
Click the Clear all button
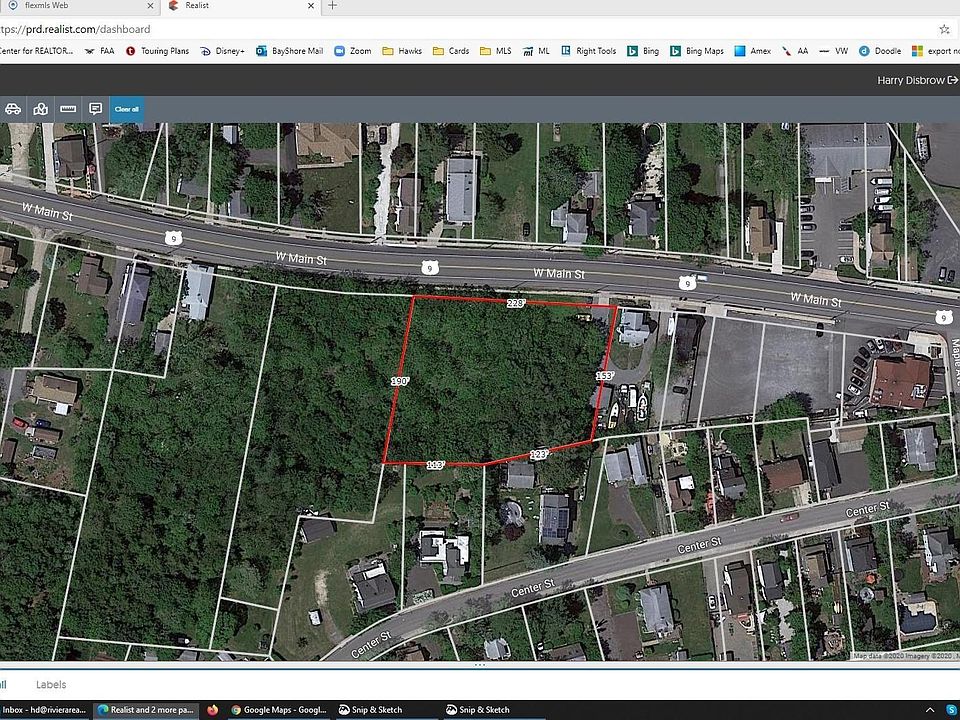coord(127,109)
